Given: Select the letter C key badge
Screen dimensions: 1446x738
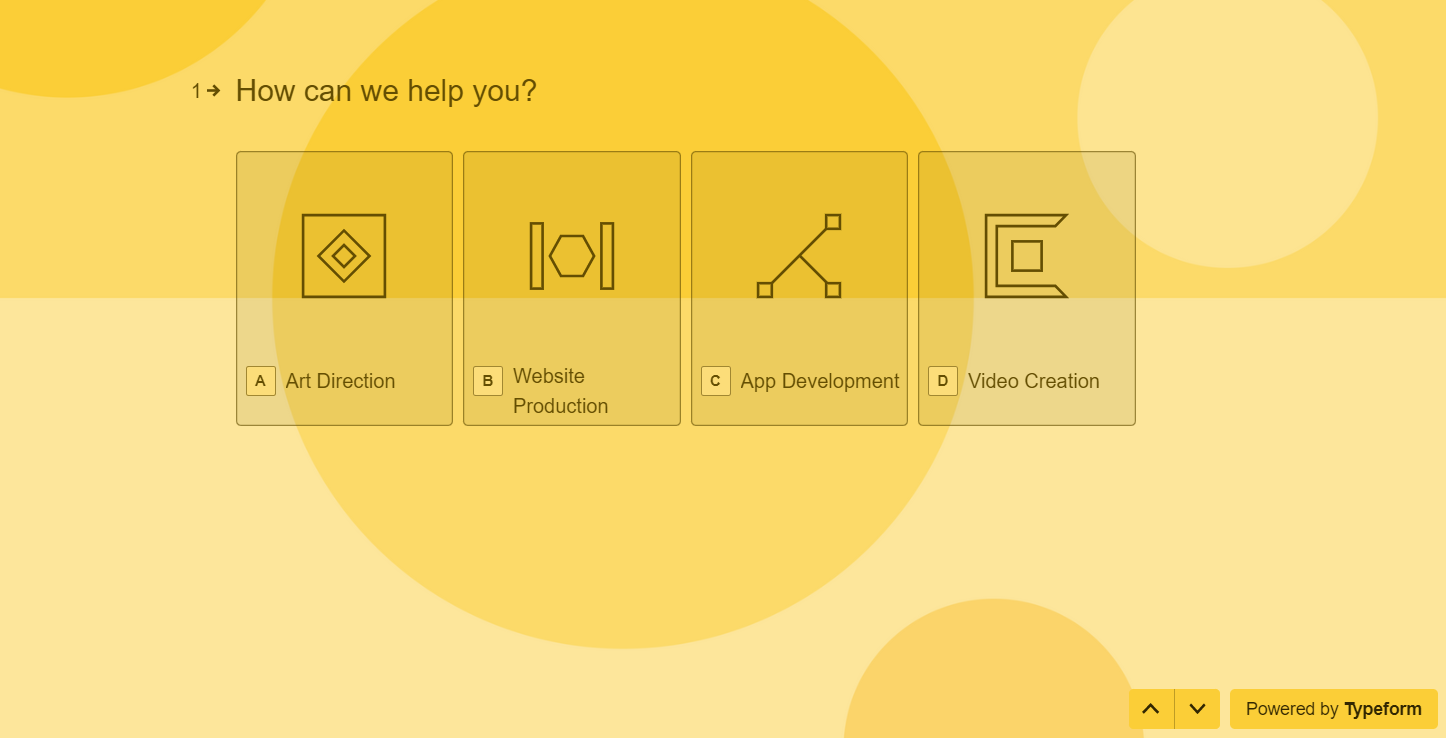Looking at the screenshot, I should pyautogui.click(x=716, y=381).
